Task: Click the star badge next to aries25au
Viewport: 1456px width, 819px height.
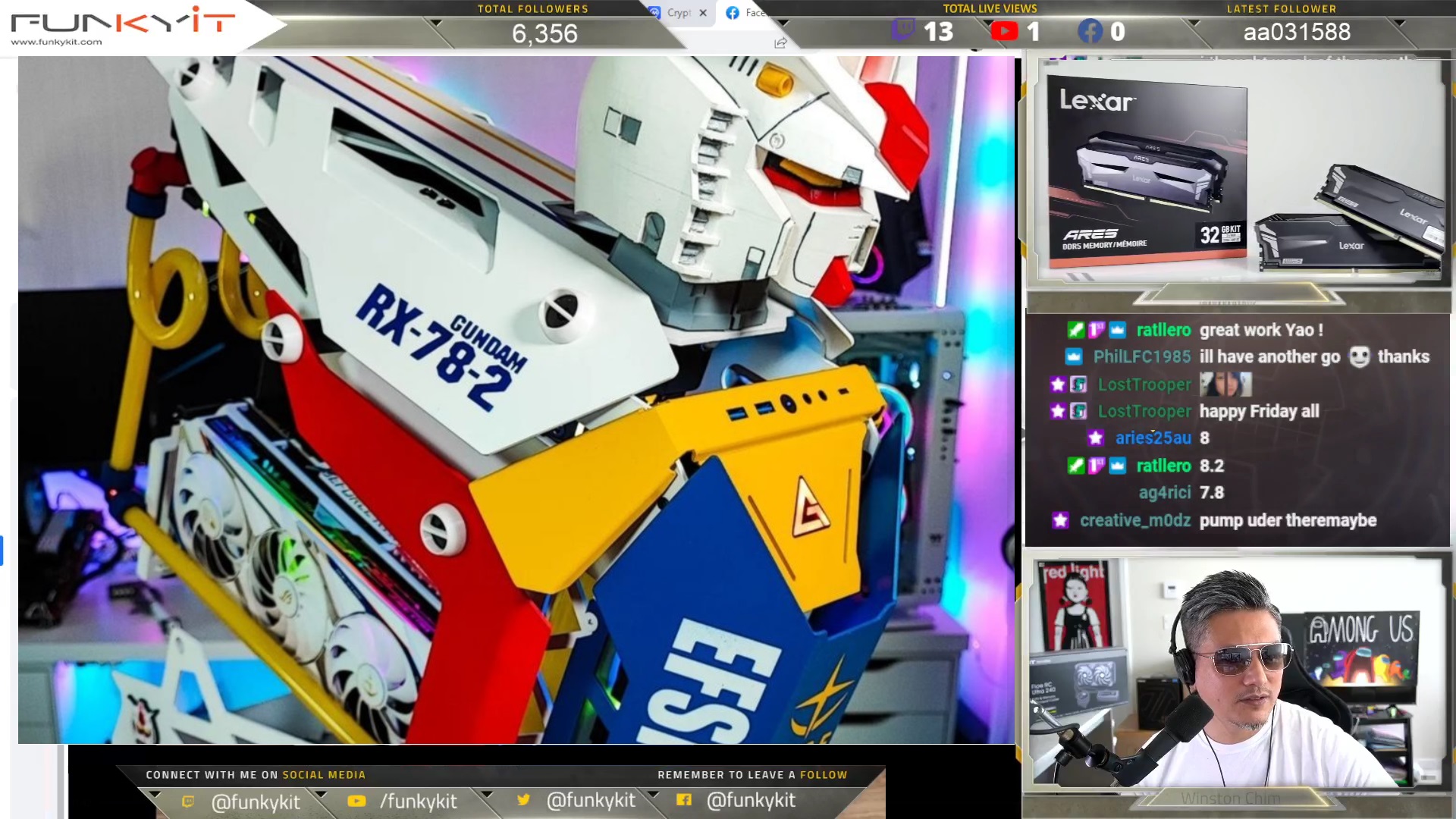Action: 1095,438
